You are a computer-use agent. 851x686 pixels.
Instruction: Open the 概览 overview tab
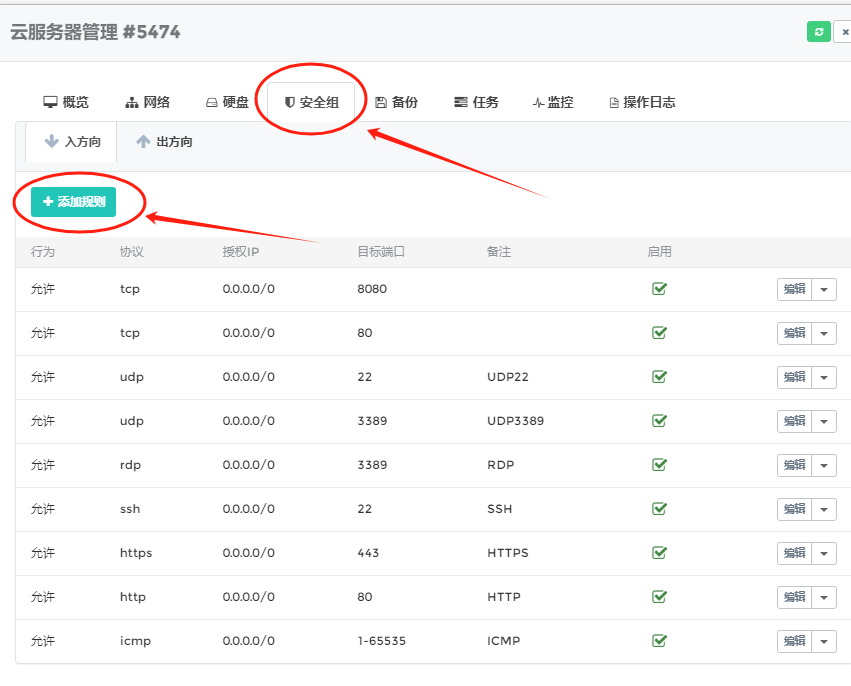coord(66,102)
